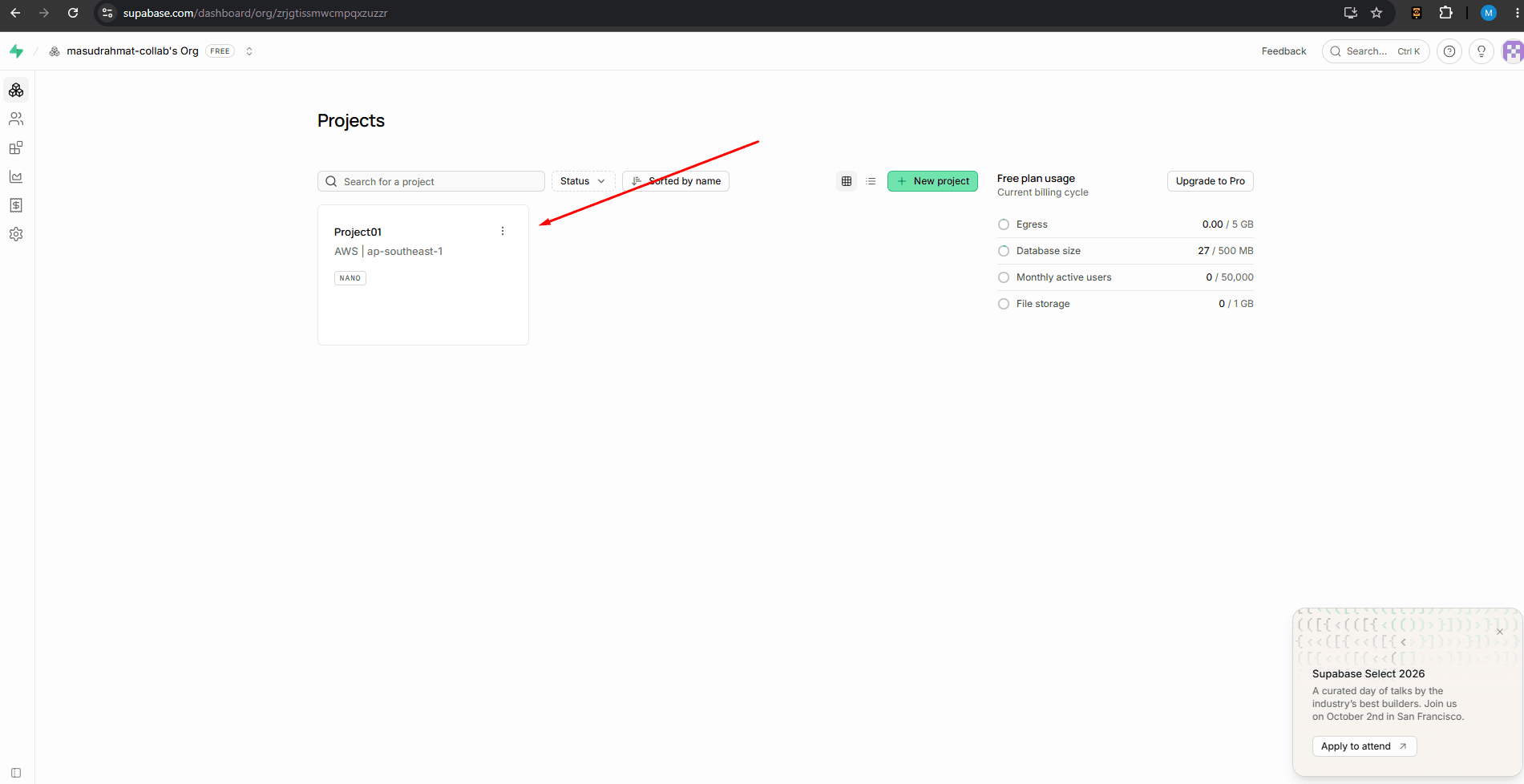The width and height of the screenshot is (1524, 784).
Task: Click the orange extension icon in toolbar
Action: point(1417,13)
